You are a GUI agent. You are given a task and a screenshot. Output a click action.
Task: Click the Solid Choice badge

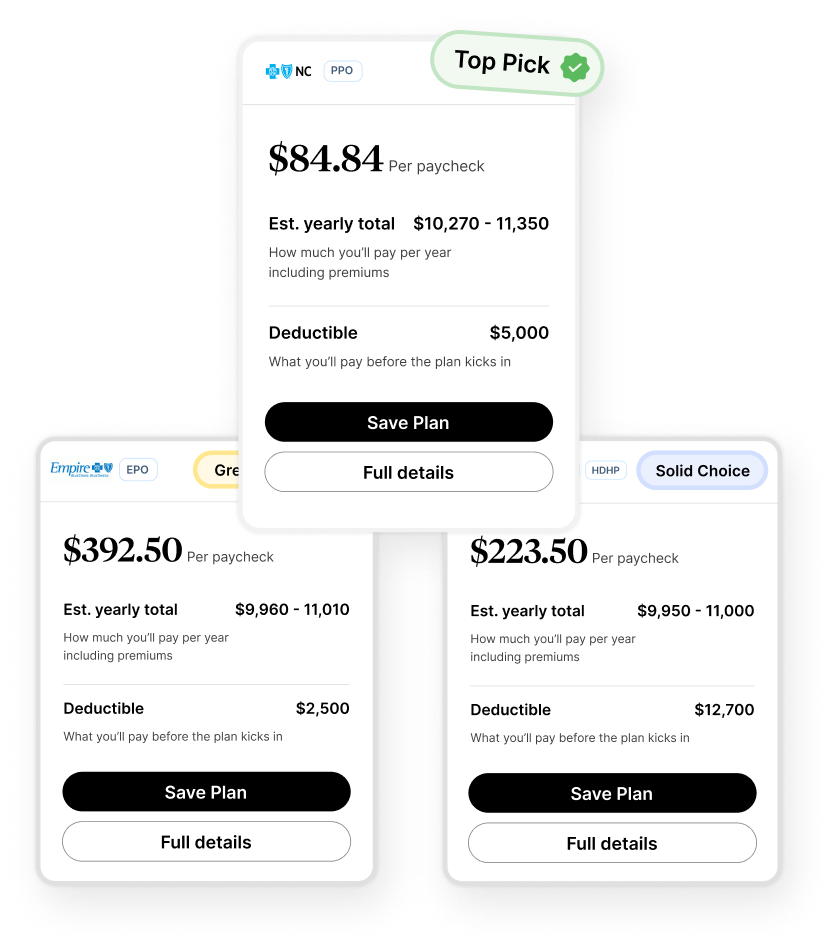702,471
